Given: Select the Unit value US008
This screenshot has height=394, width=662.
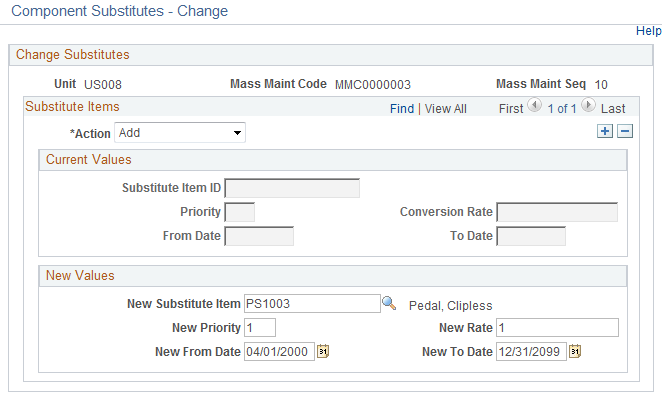Looking at the screenshot, I should tap(103, 85).
